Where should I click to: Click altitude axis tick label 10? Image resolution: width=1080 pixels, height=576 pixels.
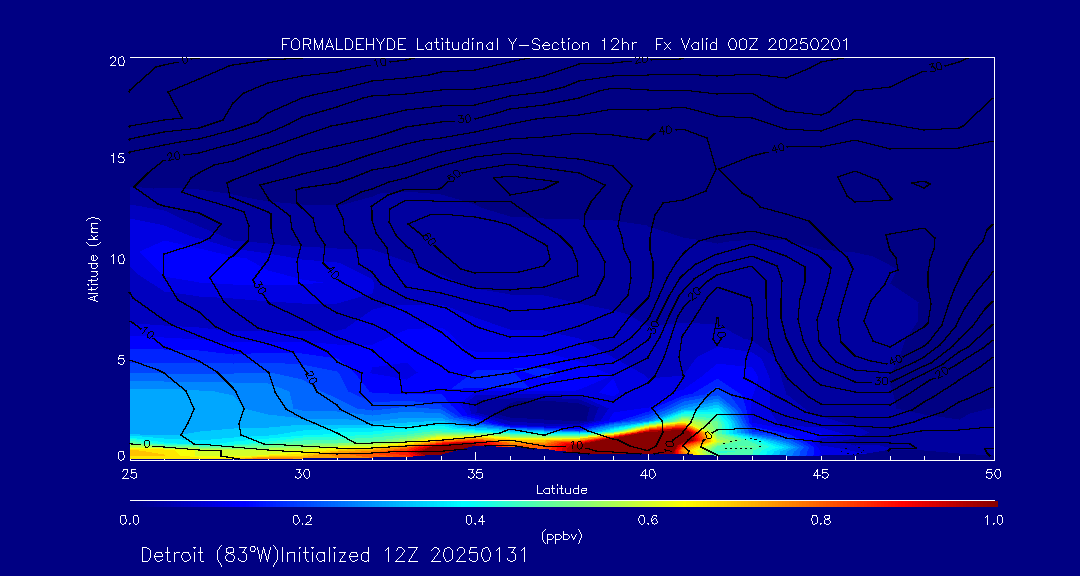click(x=116, y=258)
